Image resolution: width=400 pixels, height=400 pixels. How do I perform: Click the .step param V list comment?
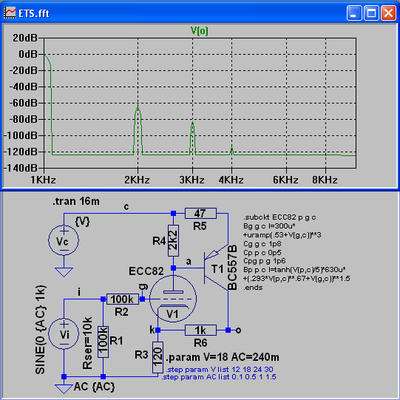(x=220, y=370)
